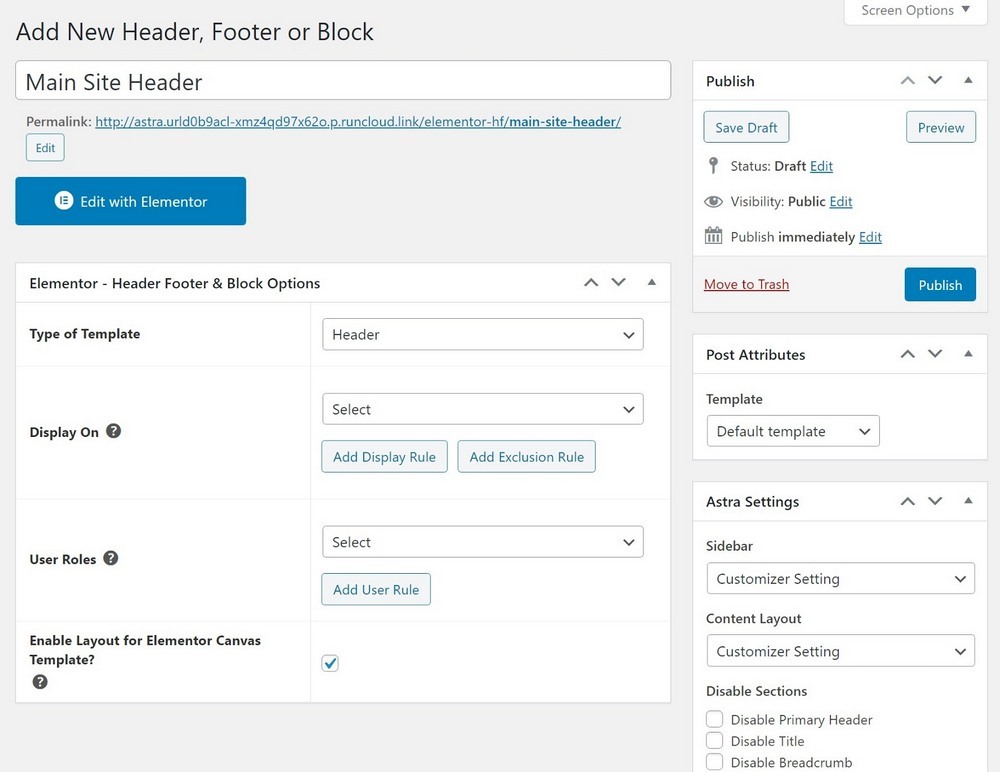This screenshot has height=772, width=1000.
Task: Click the Add New Header, Footer or Block heading
Action: pyautogui.click(x=195, y=32)
